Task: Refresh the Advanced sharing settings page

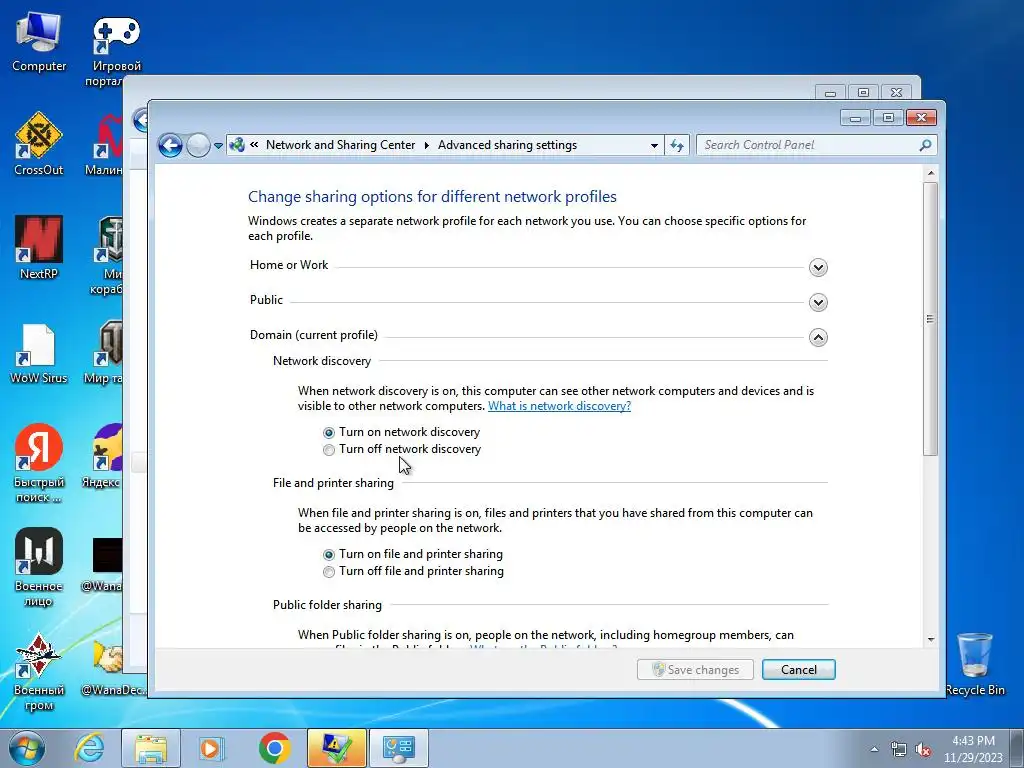Action: click(677, 146)
